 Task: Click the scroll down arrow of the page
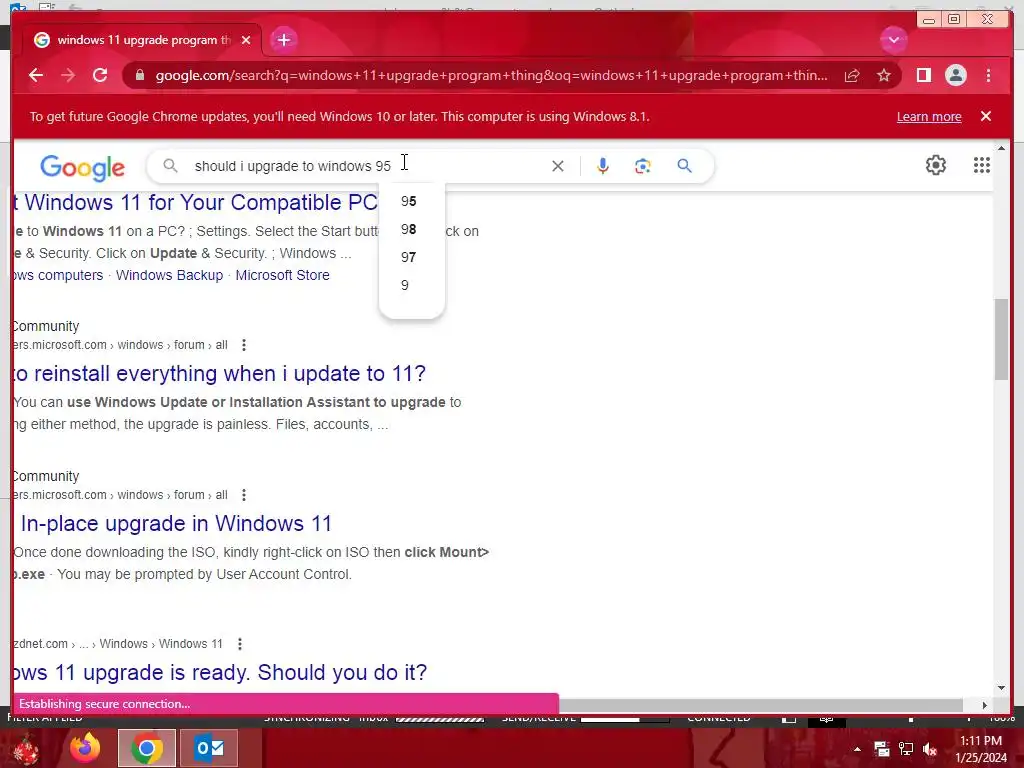pyautogui.click(x=1001, y=688)
